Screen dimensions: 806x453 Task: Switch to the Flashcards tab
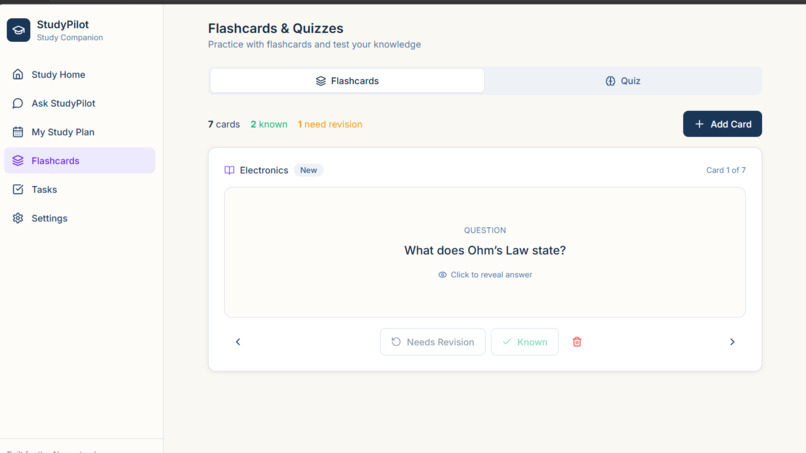[x=347, y=81]
